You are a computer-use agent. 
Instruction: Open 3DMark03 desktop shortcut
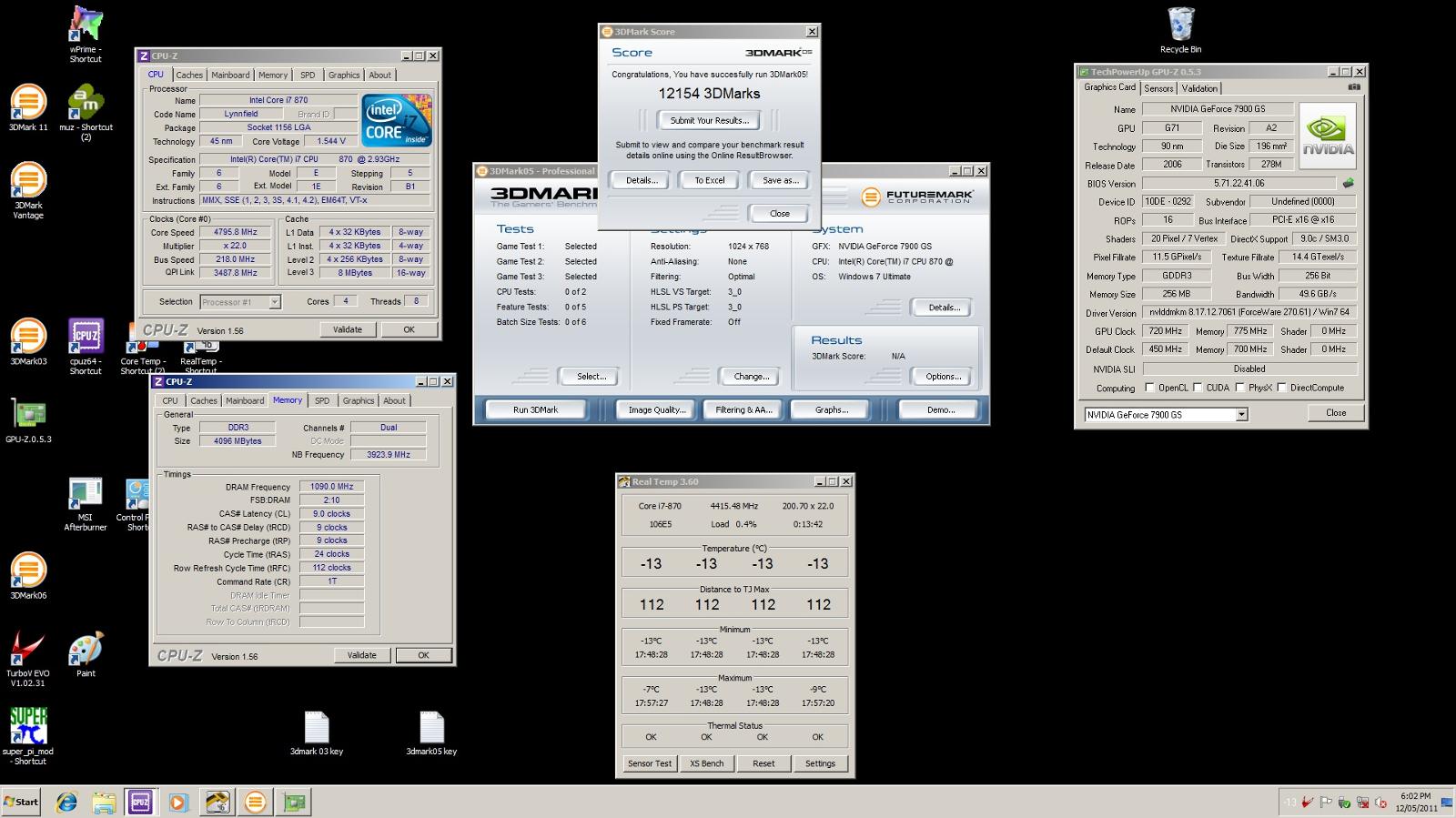point(28,342)
